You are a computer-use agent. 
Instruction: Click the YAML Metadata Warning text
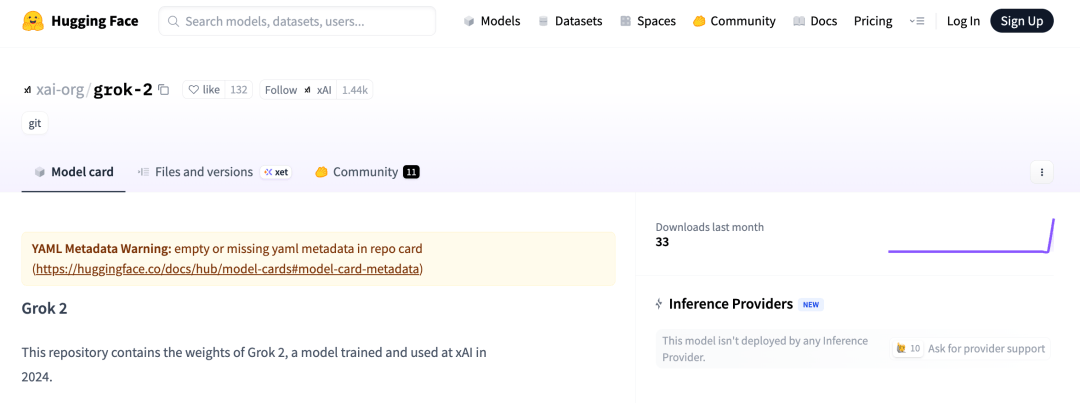point(101,248)
